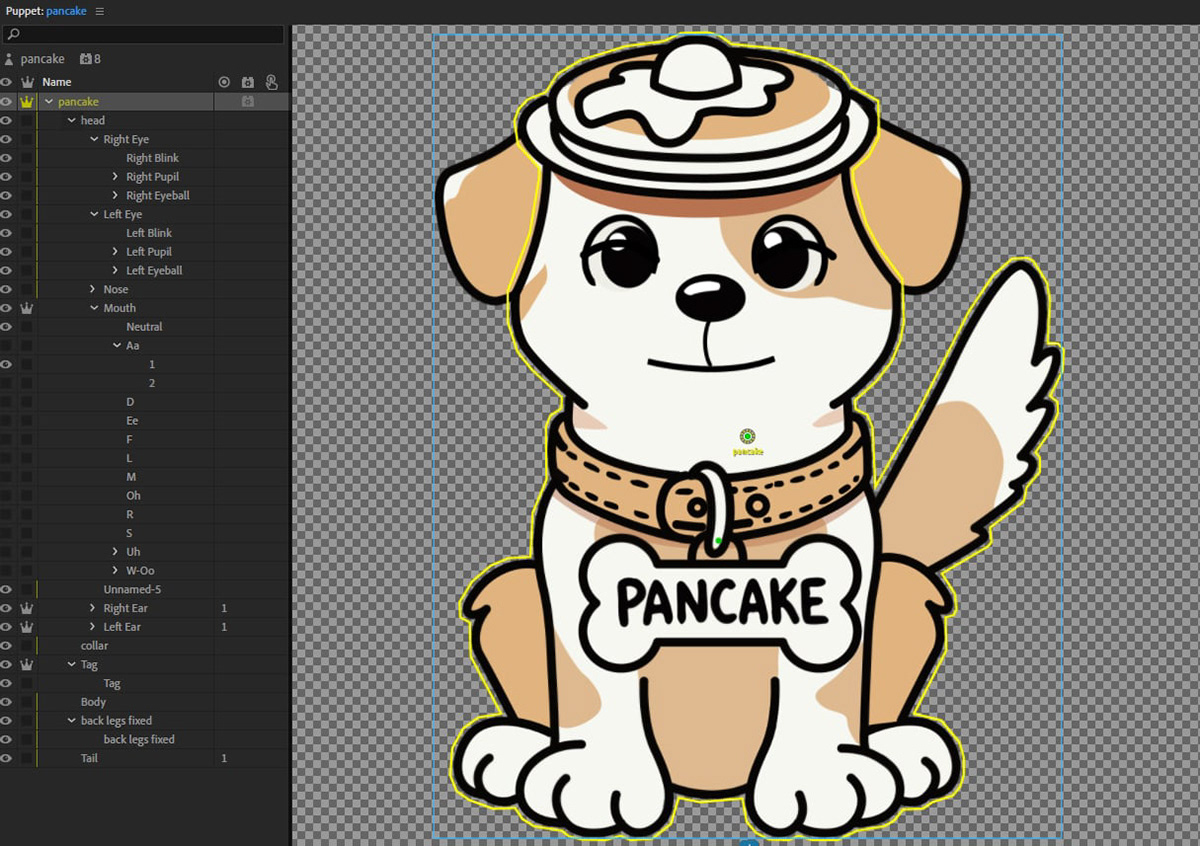Enable independence checkbox for the head row

[x=27, y=120]
